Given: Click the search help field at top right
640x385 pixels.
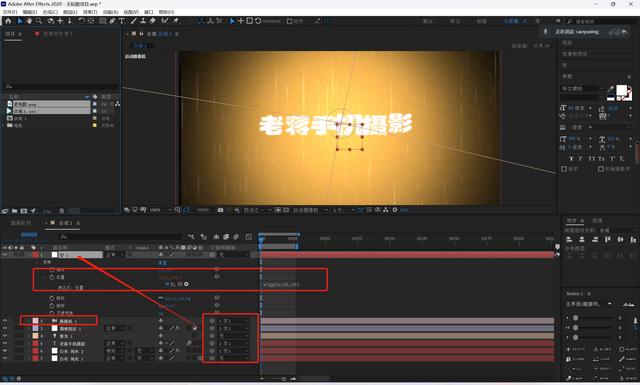Looking at the screenshot, I should click(600, 21).
